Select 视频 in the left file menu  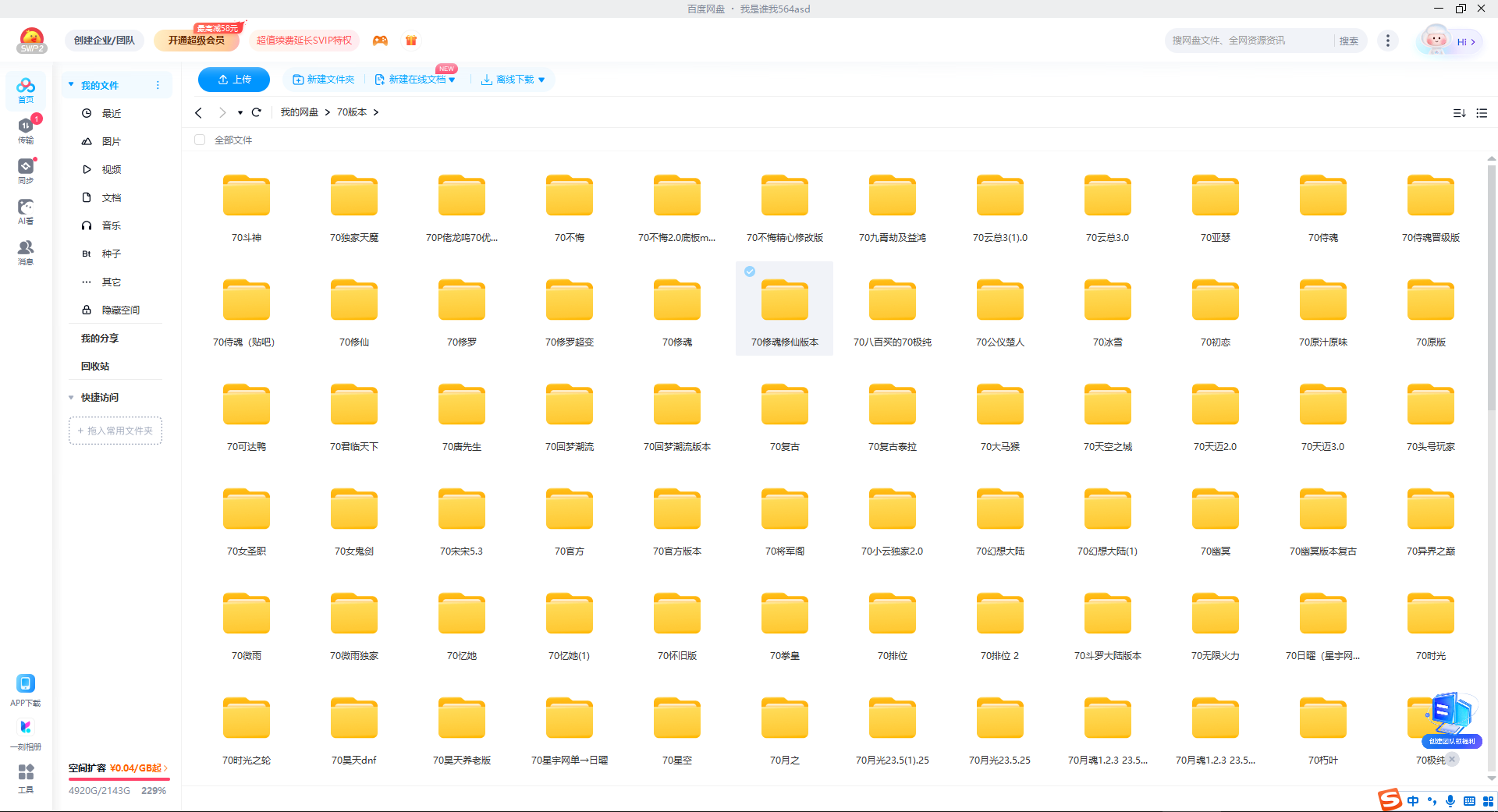click(111, 169)
